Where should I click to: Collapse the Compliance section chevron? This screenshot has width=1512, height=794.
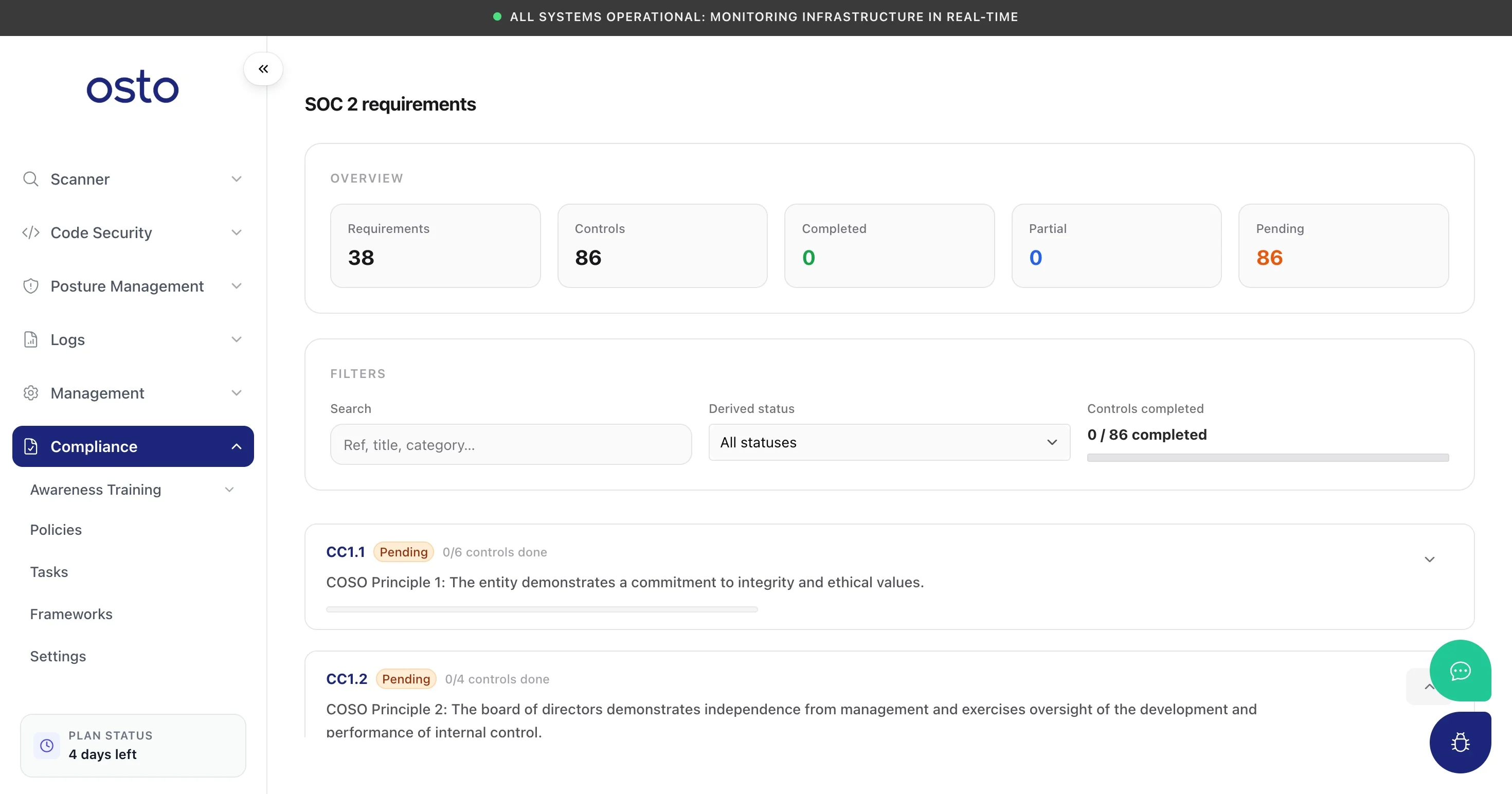pyautogui.click(x=237, y=446)
